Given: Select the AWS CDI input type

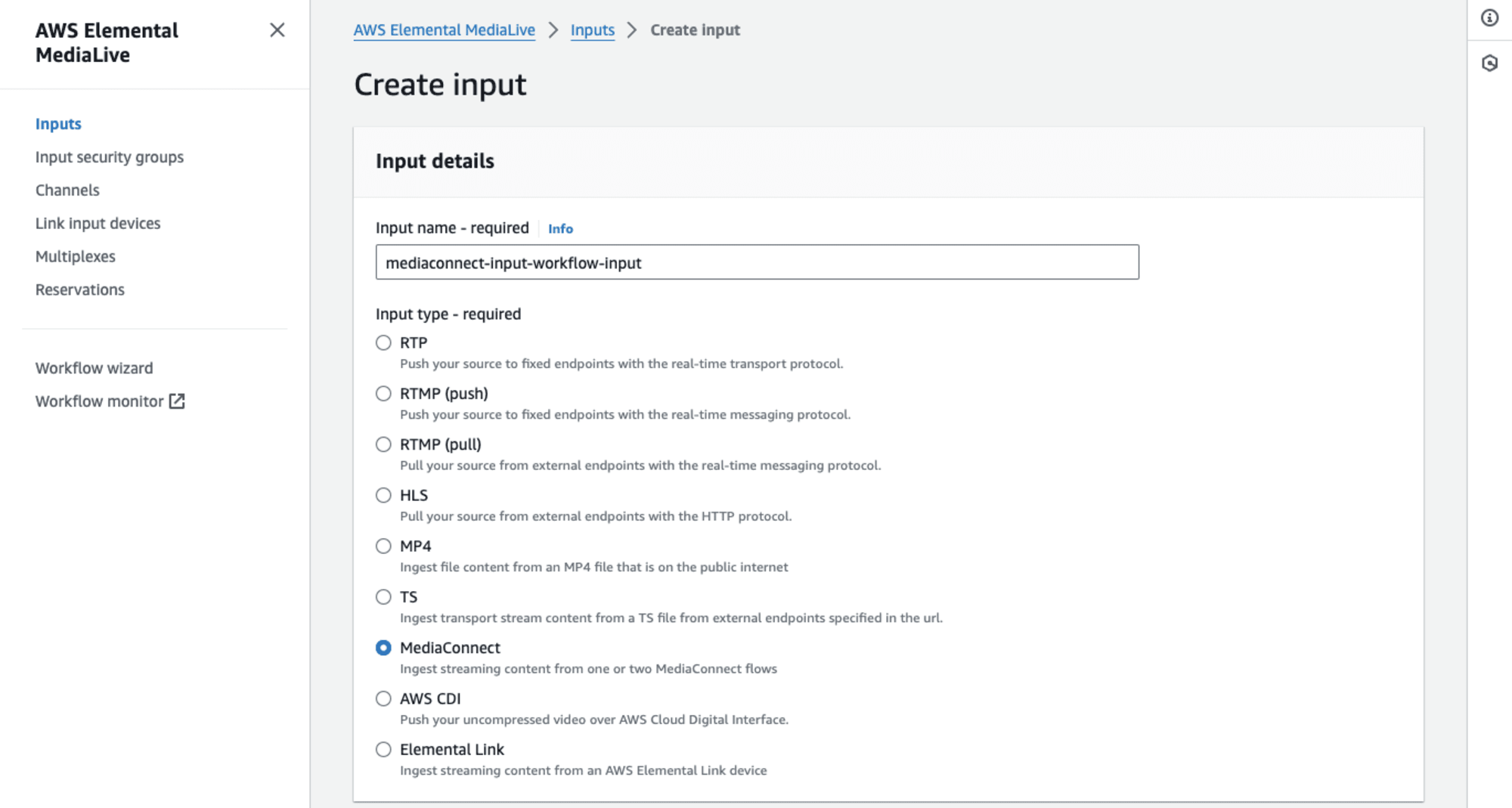Looking at the screenshot, I should click(383, 698).
